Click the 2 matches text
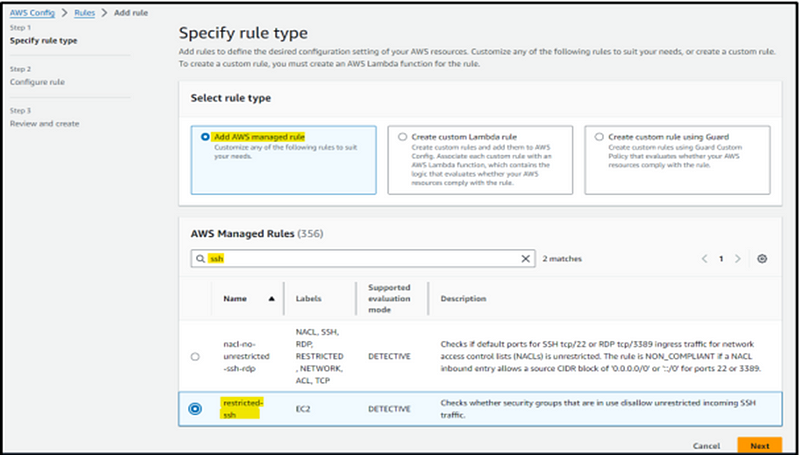Screen dimensions: 800x455 click(x=562, y=259)
